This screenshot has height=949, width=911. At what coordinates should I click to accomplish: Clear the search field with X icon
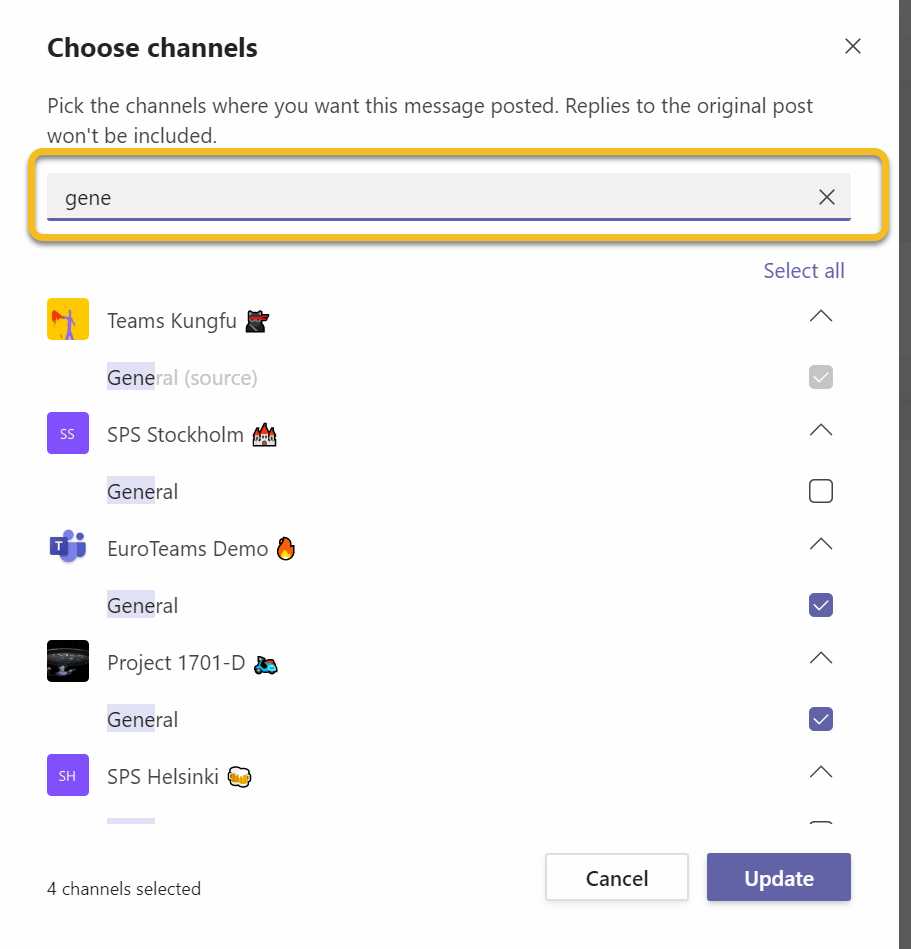(x=827, y=197)
